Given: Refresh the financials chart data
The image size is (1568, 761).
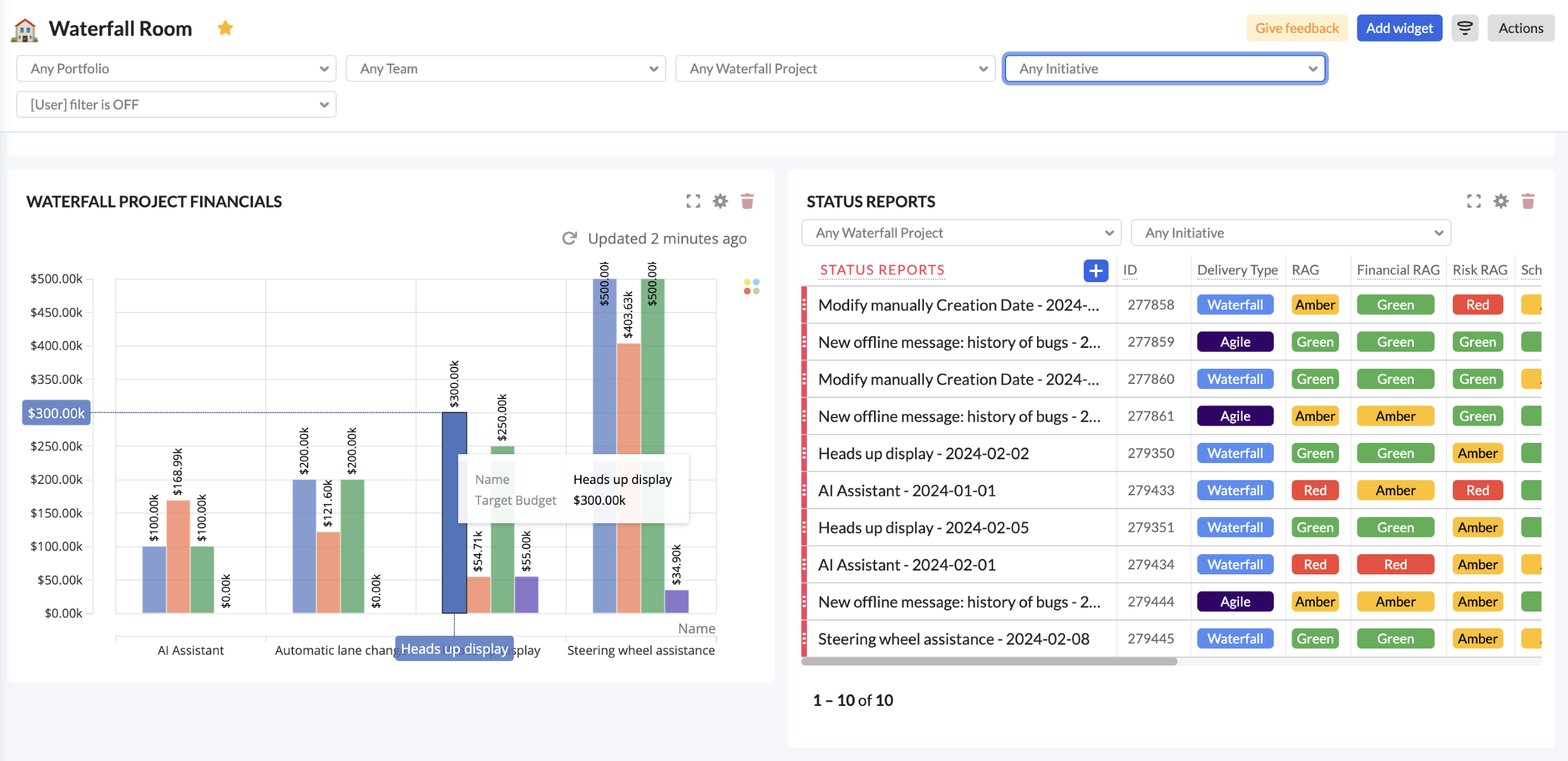Looking at the screenshot, I should click(569, 238).
